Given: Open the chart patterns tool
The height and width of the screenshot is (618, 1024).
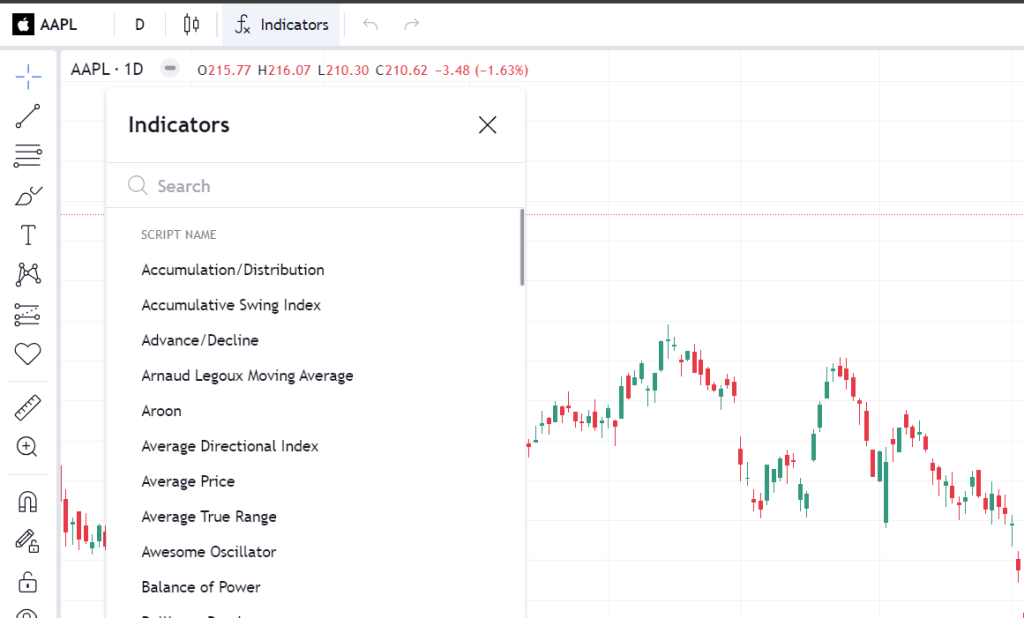Looking at the screenshot, I should pos(28,274).
